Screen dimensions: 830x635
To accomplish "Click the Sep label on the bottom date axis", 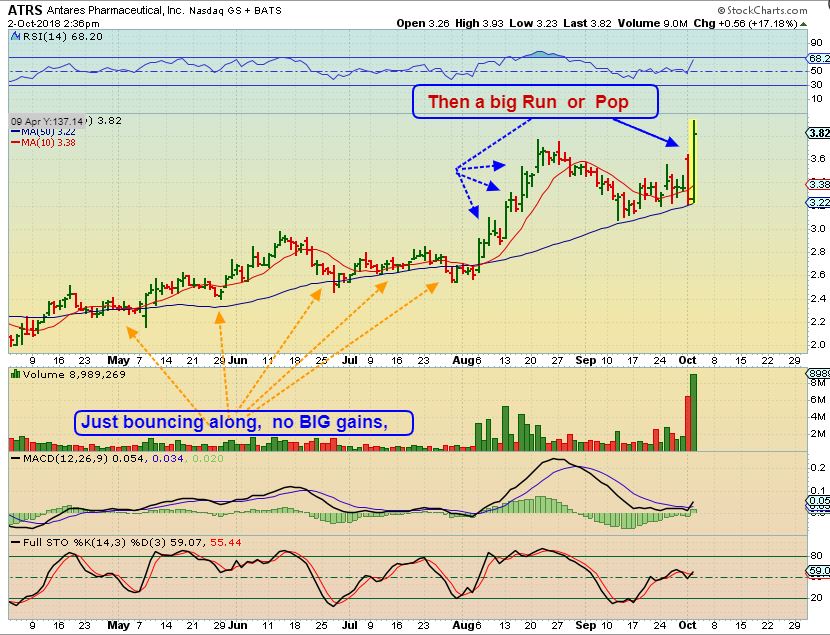I will click(x=585, y=625).
